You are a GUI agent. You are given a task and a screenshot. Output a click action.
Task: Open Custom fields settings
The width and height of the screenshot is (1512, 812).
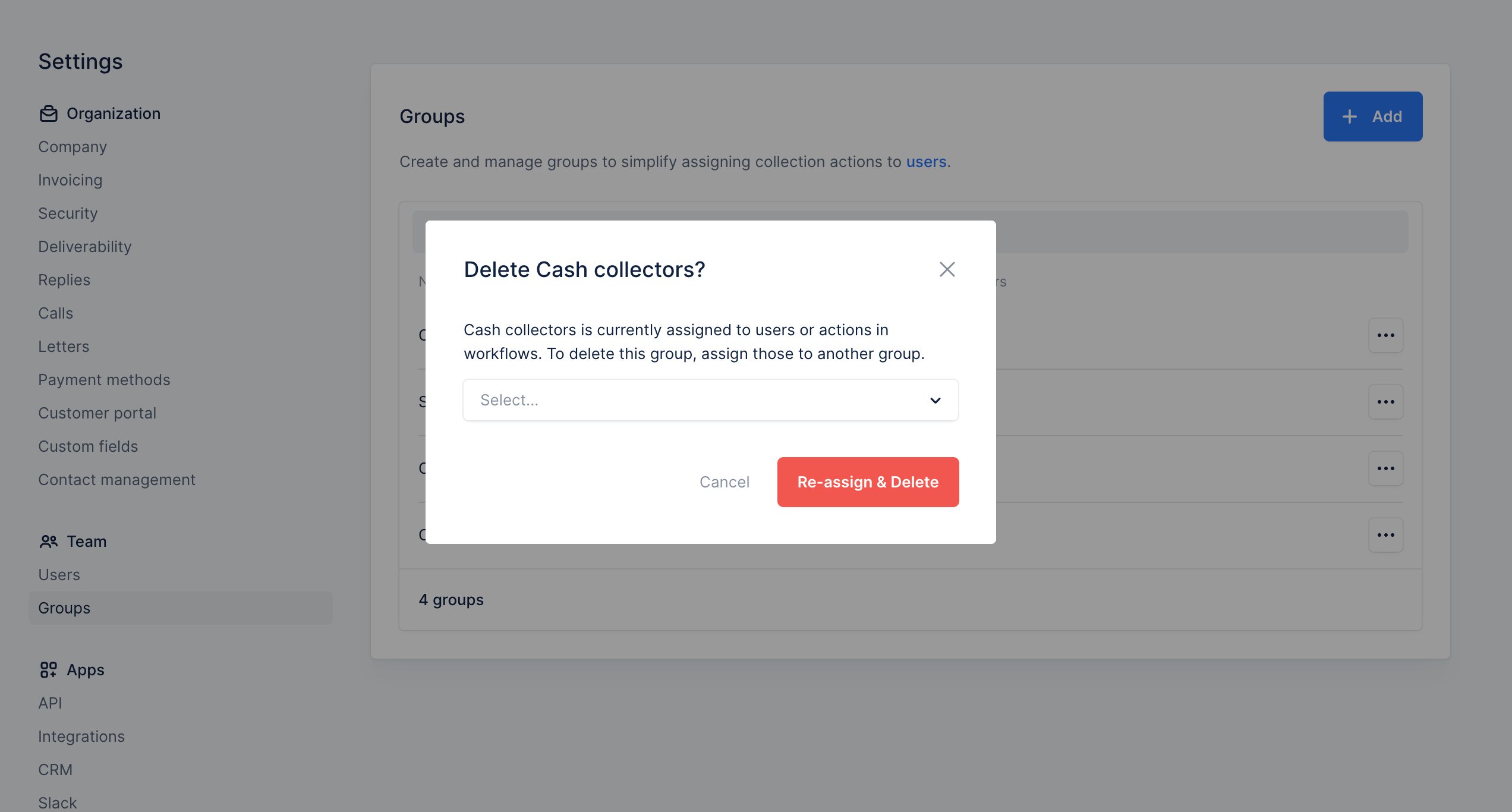pyautogui.click(x=88, y=446)
